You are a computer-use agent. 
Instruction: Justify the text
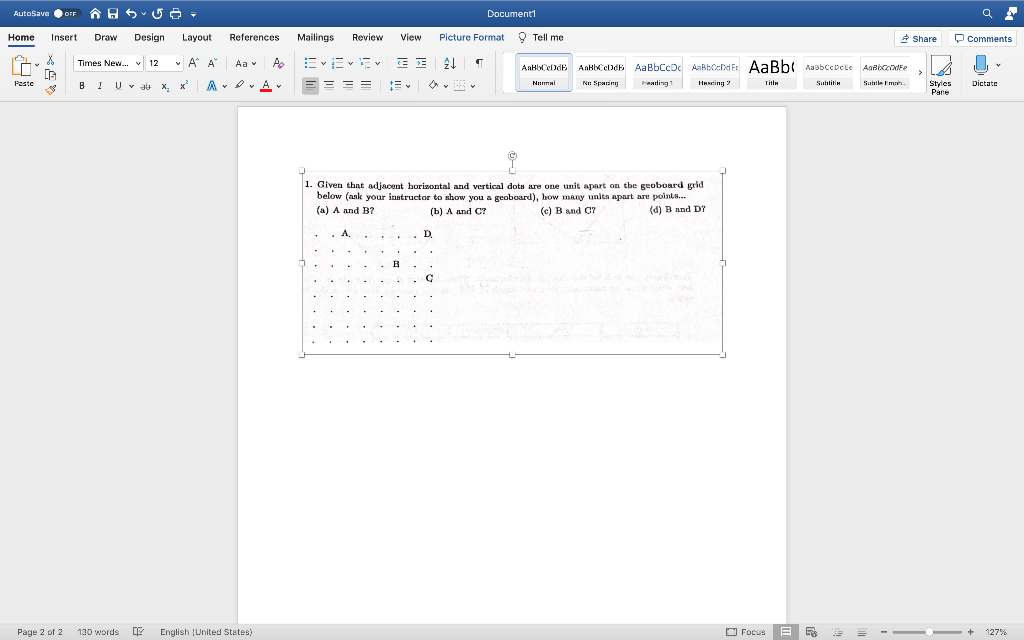(x=366, y=86)
